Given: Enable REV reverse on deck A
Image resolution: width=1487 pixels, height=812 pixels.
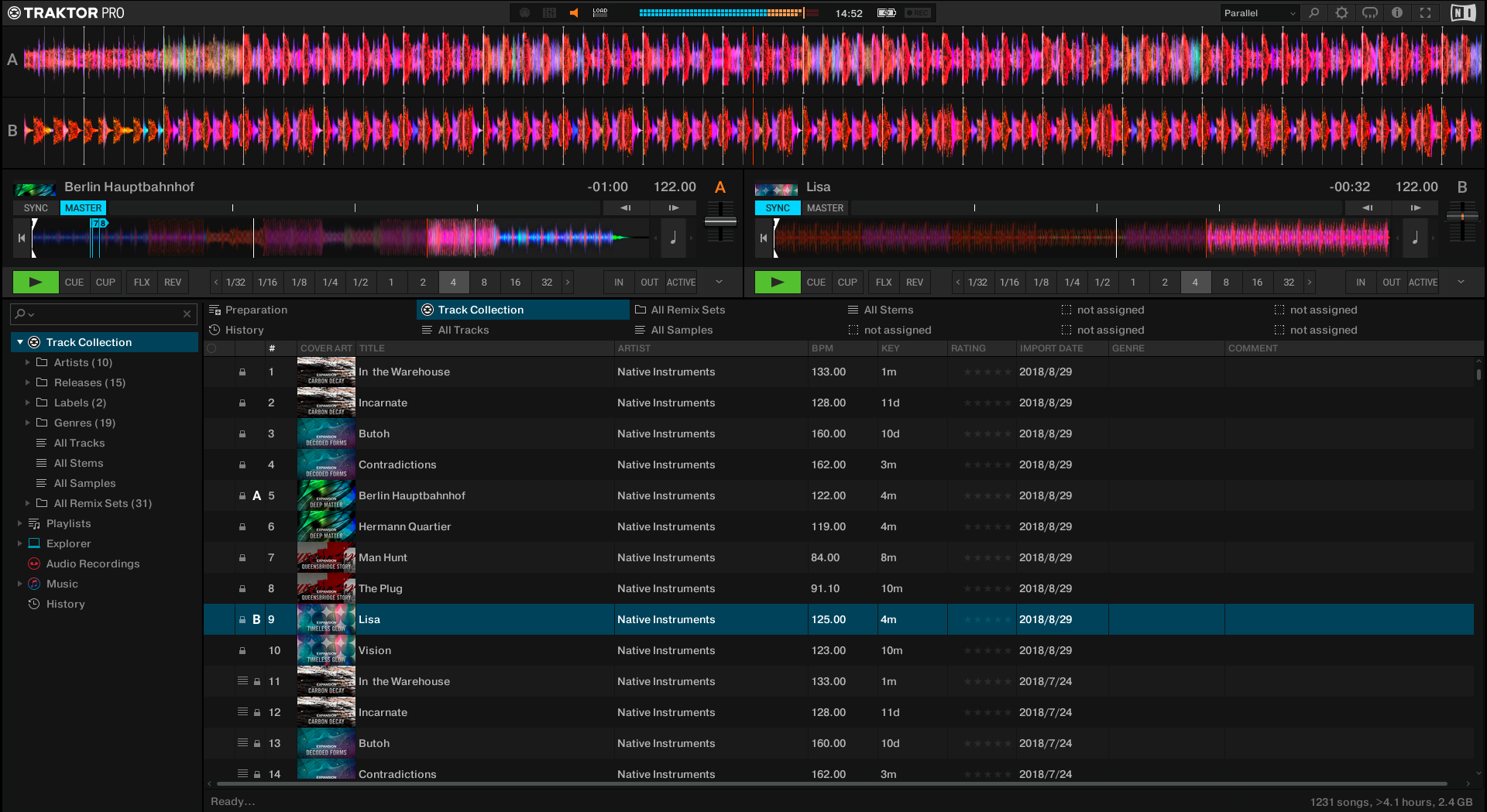Looking at the screenshot, I should (x=173, y=283).
